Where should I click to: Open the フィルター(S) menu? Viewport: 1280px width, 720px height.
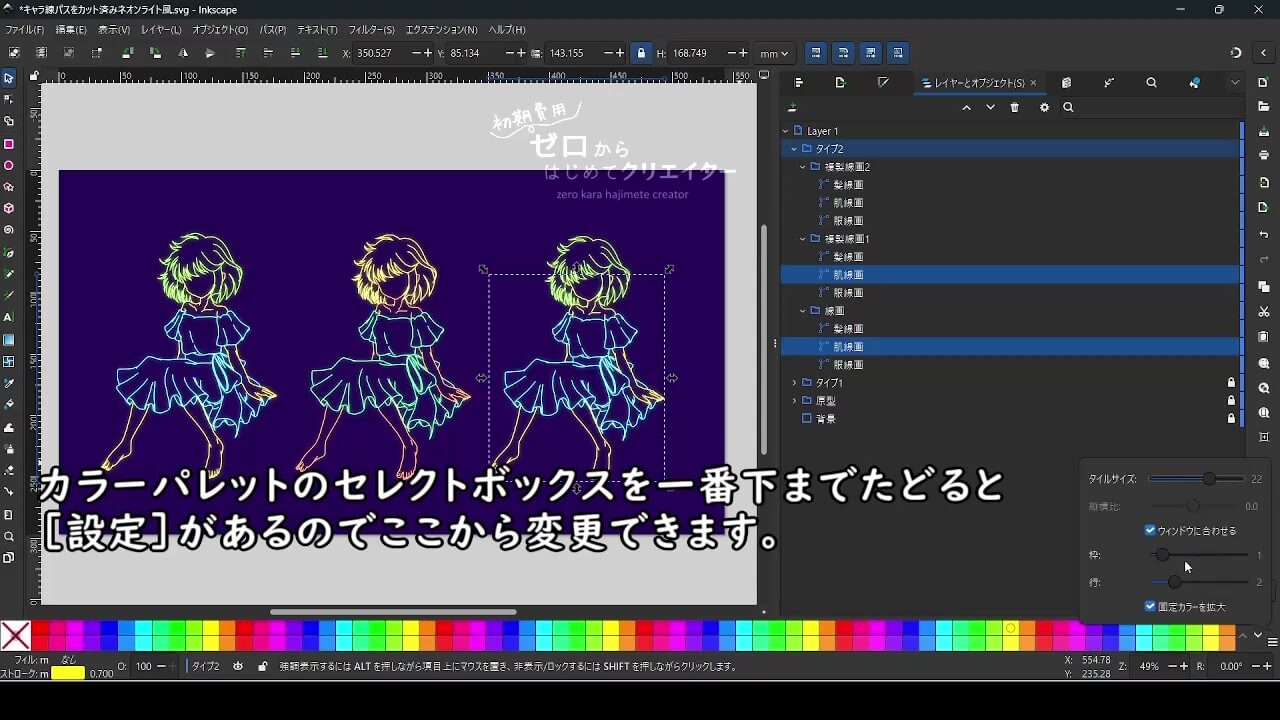point(371,30)
